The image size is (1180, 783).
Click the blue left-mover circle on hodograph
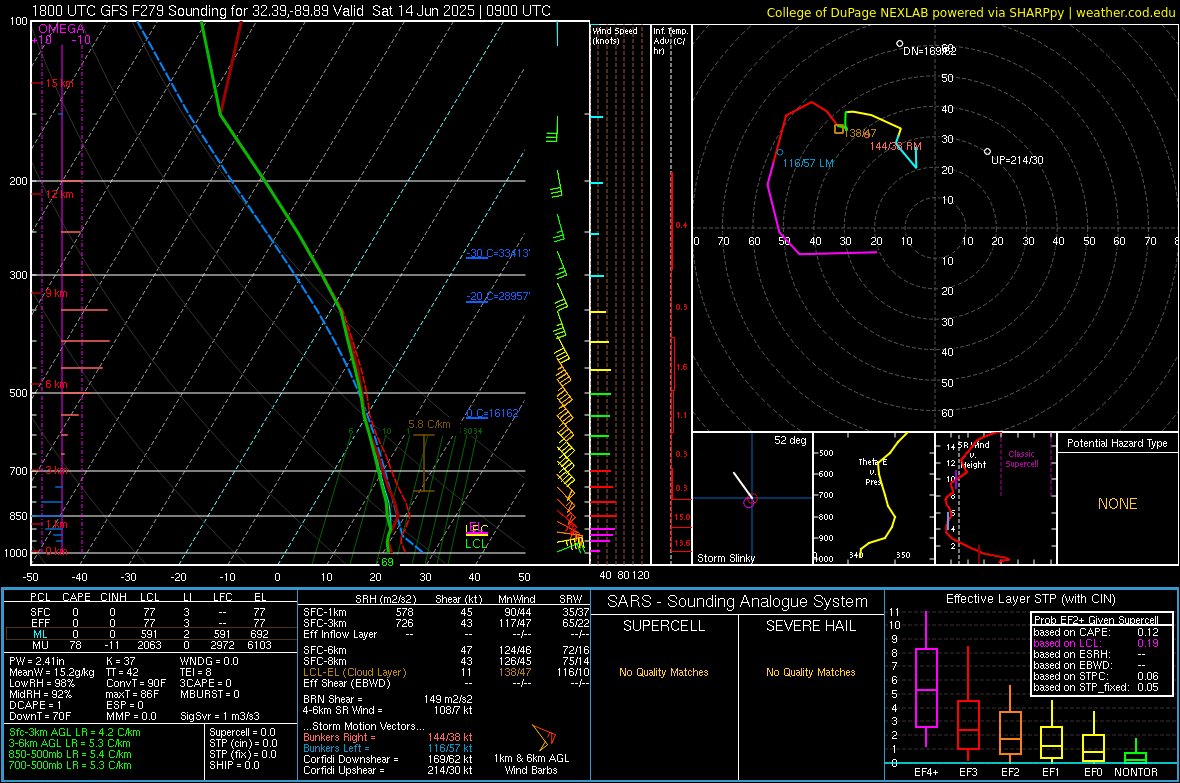tap(780, 152)
